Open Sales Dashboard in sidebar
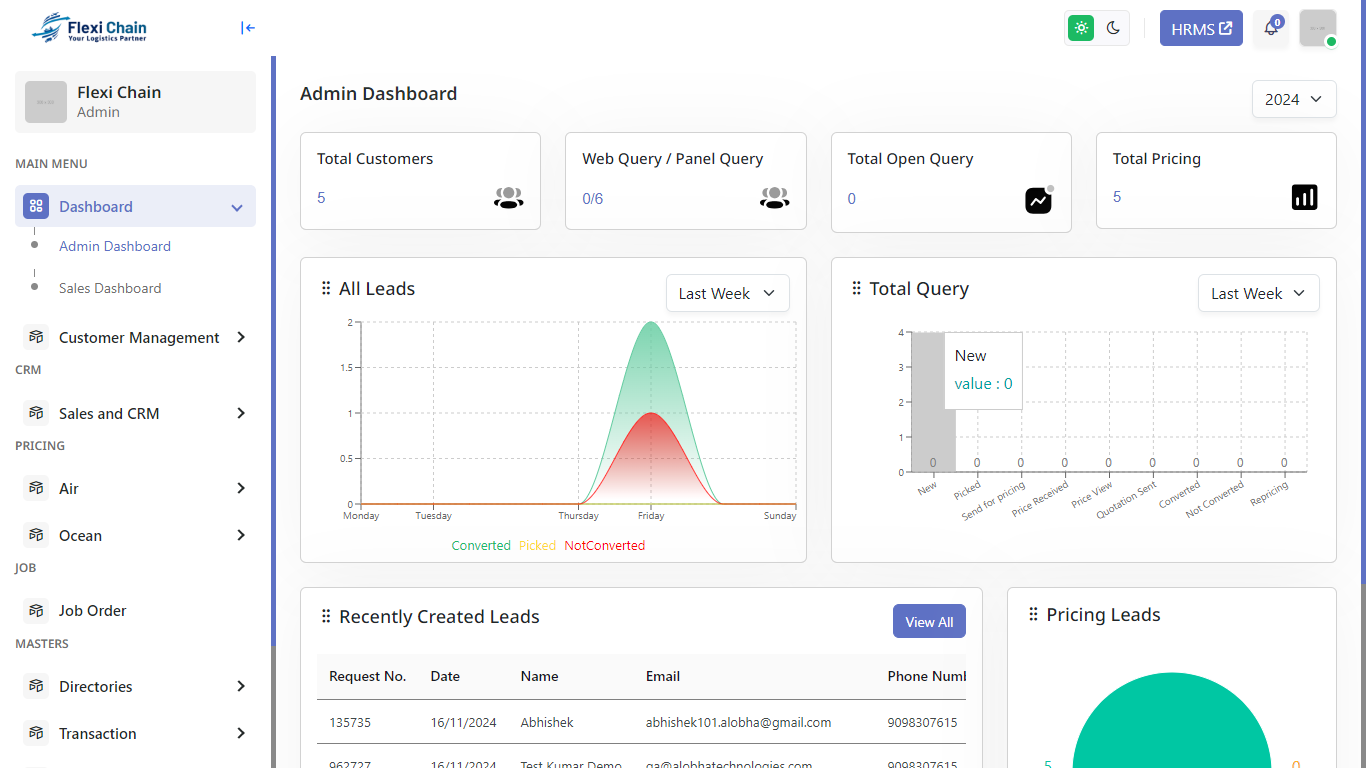1366x768 pixels. click(110, 288)
